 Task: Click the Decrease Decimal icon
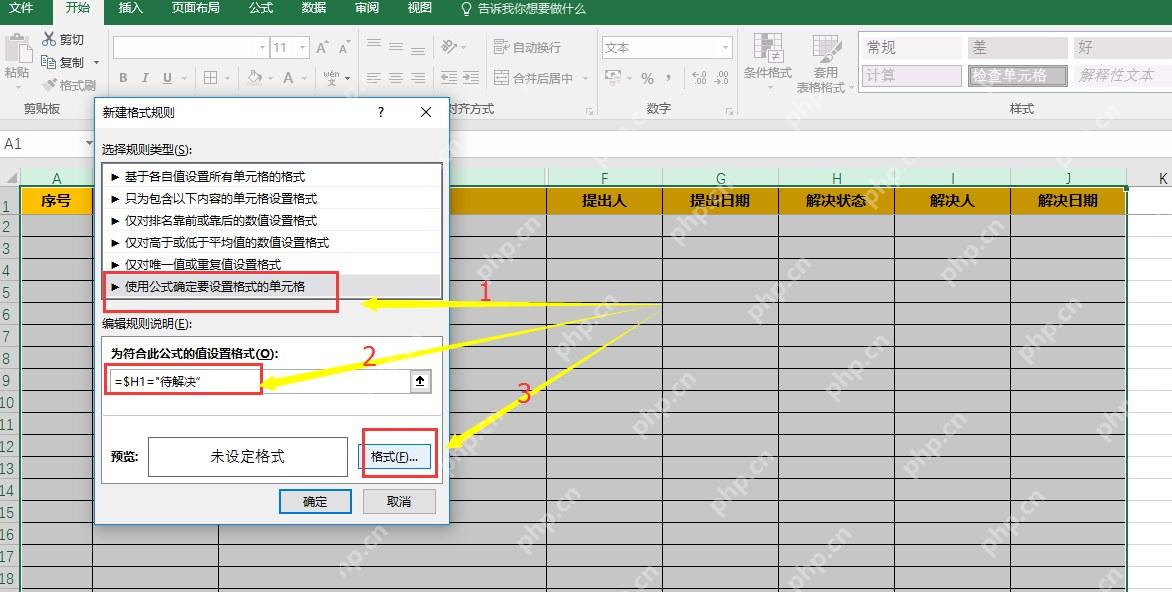coord(721,78)
